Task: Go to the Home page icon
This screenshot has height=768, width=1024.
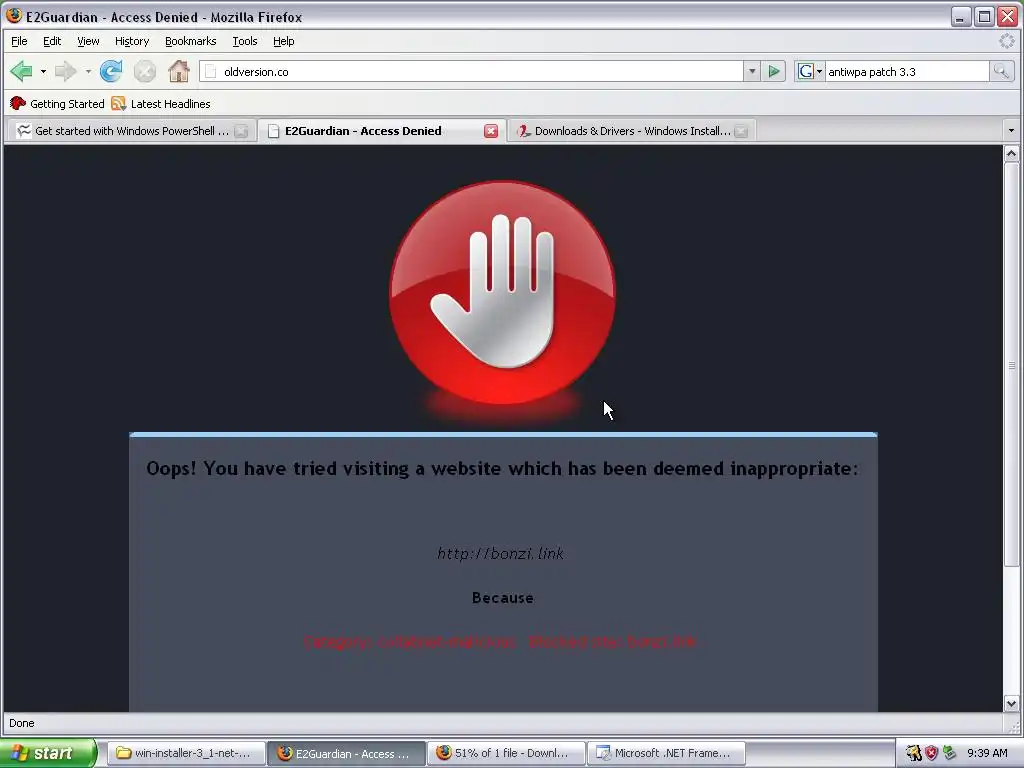Action: pyautogui.click(x=178, y=71)
